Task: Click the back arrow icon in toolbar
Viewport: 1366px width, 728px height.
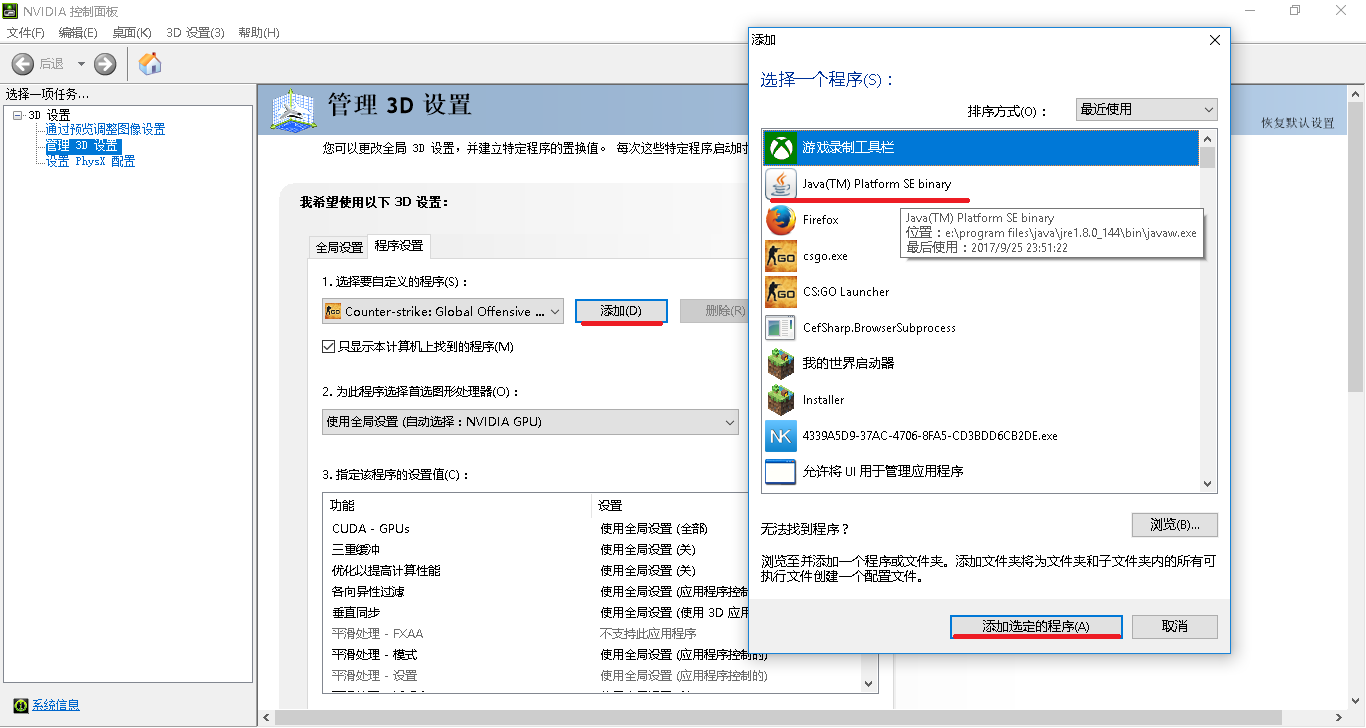Action: click(x=23, y=64)
